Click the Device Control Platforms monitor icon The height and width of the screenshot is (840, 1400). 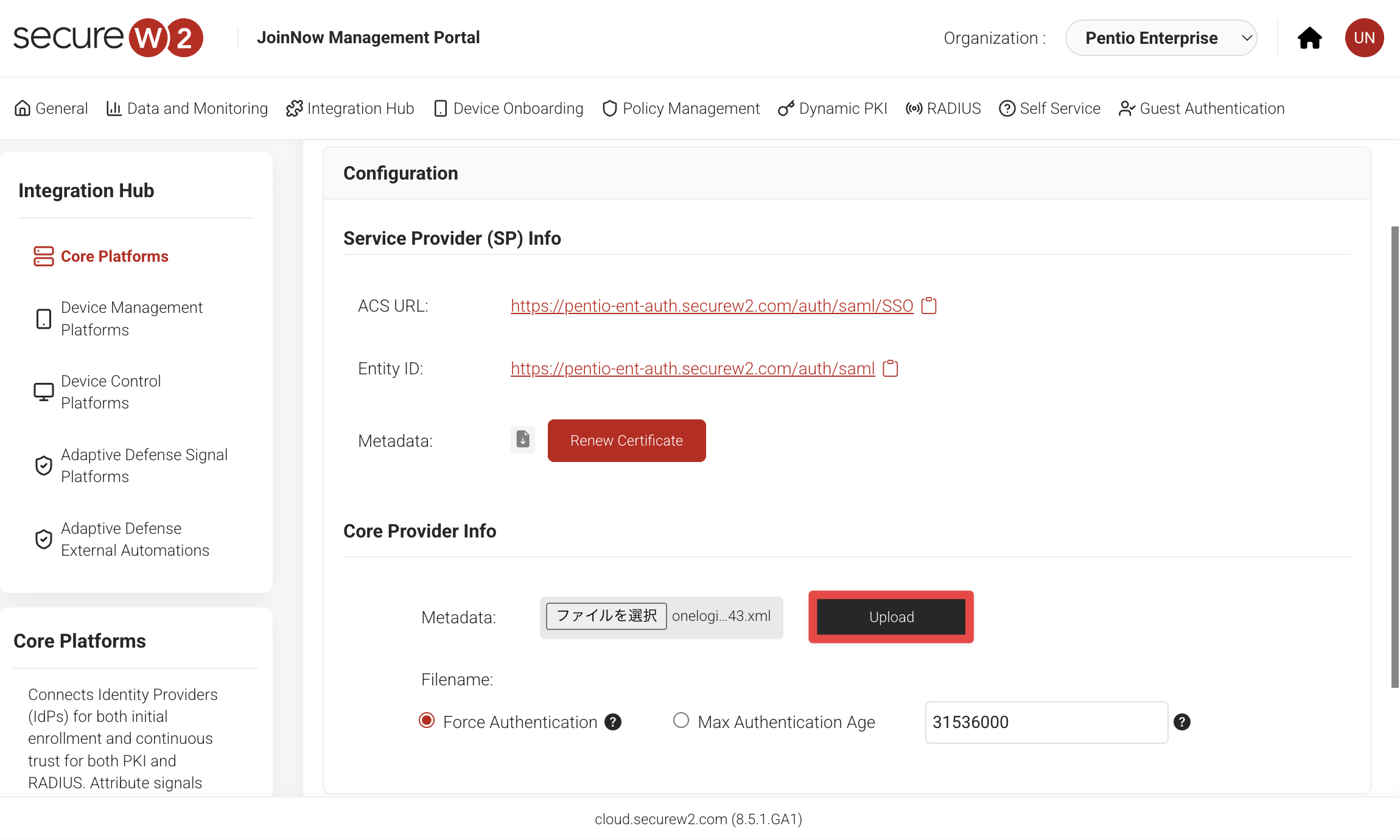pyautogui.click(x=44, y=392)
